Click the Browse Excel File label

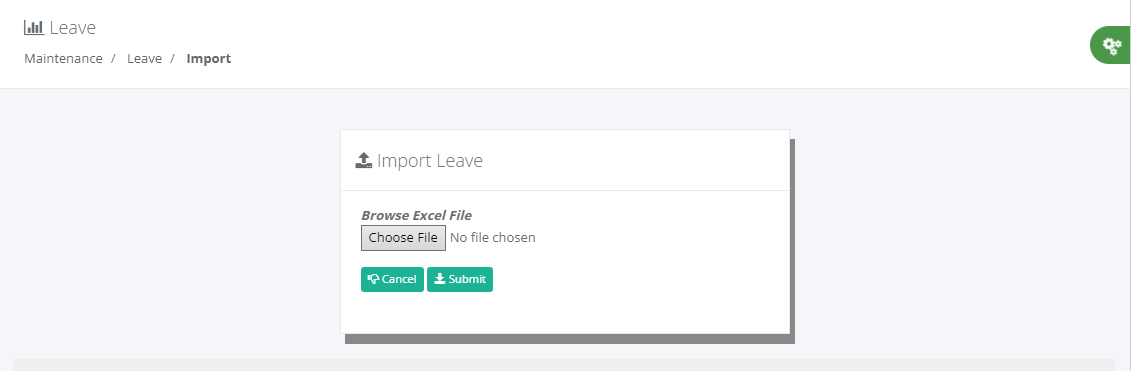416,215
